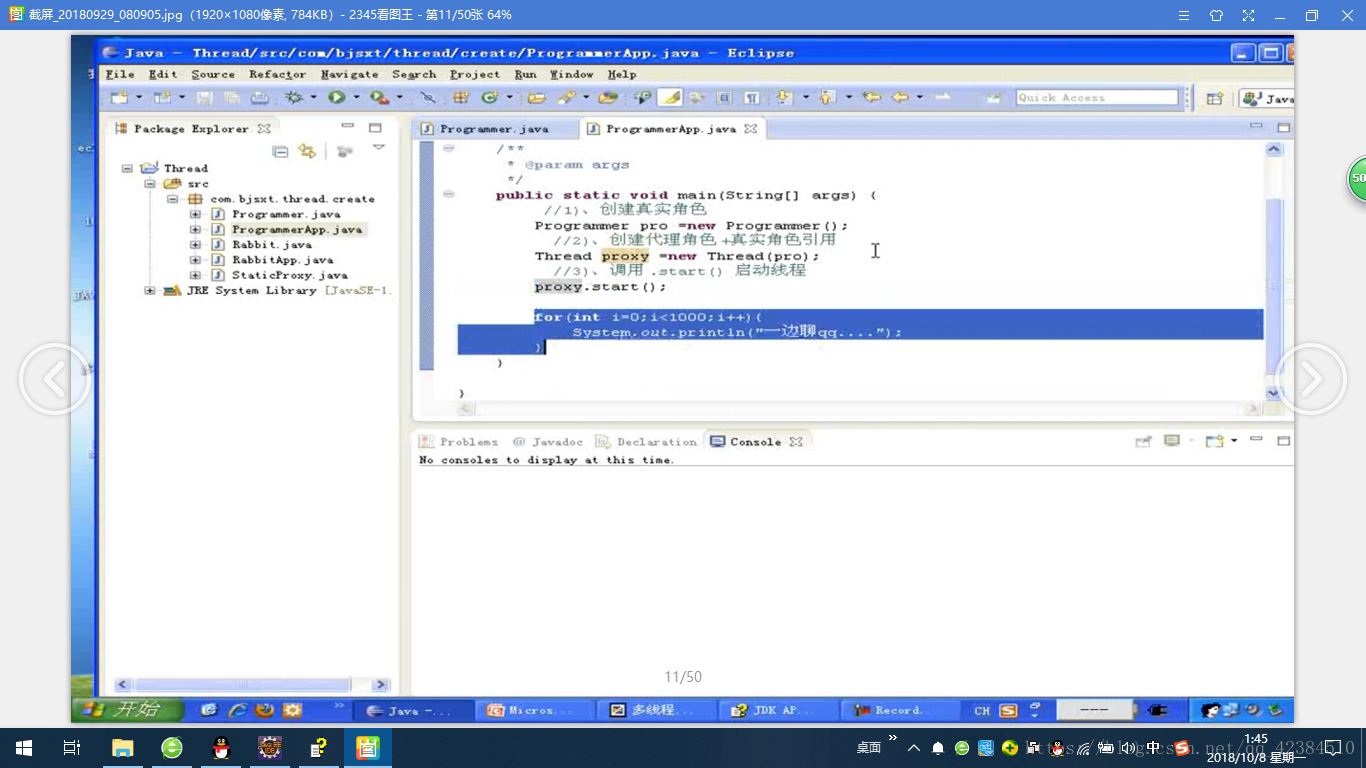Select ProgrammerApp.java in Package Explorer
The image size is (1366, 768).
coord(297,230)
